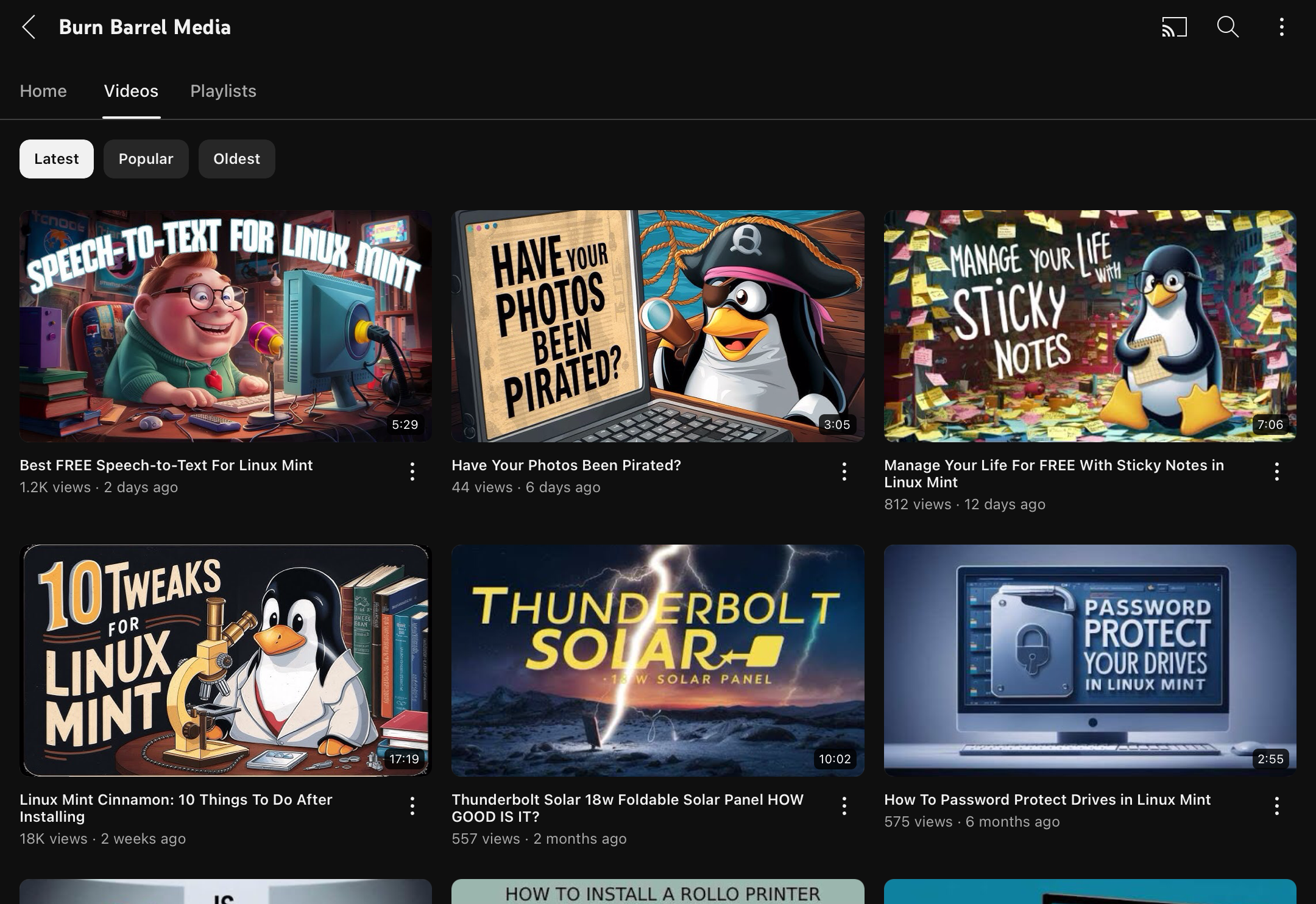Viewport: 1316px width, 904px height.
Task: Open title 'Thunderbolt Solar 18w Foldable Solar Panel'
Action: pyautogui.click(x=628, y=808)
